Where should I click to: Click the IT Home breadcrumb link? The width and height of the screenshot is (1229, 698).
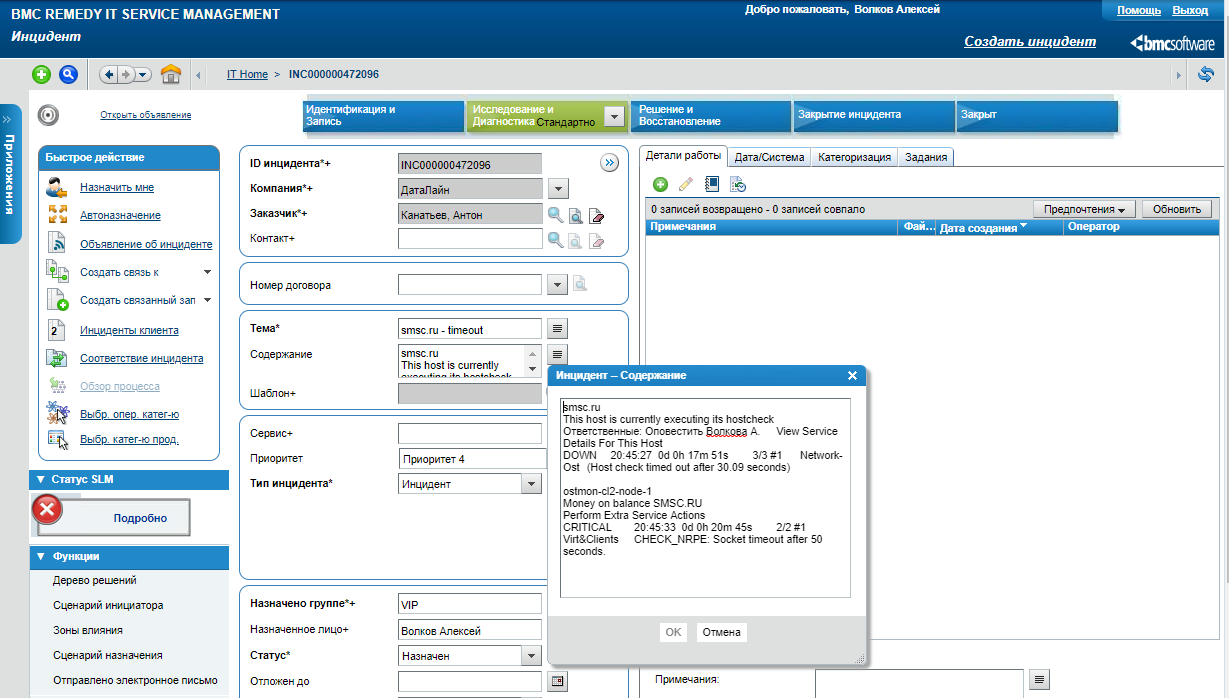coord(247,74)
